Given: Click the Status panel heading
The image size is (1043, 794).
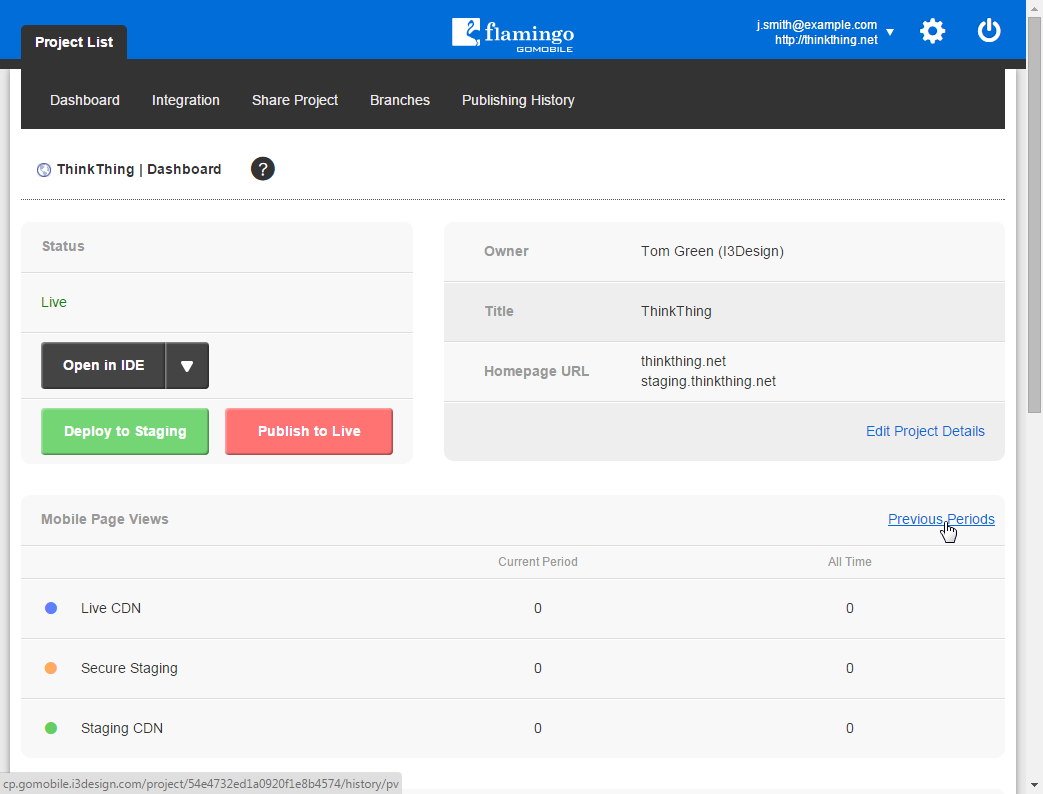Looking at the screenshot, I should tap(63, 246).
